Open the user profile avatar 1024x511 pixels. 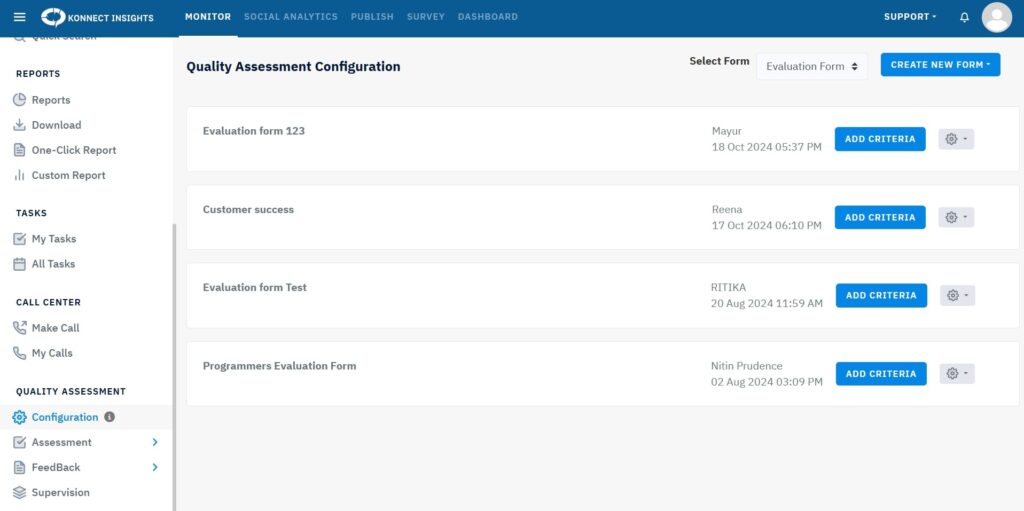[x=997, y=17]
